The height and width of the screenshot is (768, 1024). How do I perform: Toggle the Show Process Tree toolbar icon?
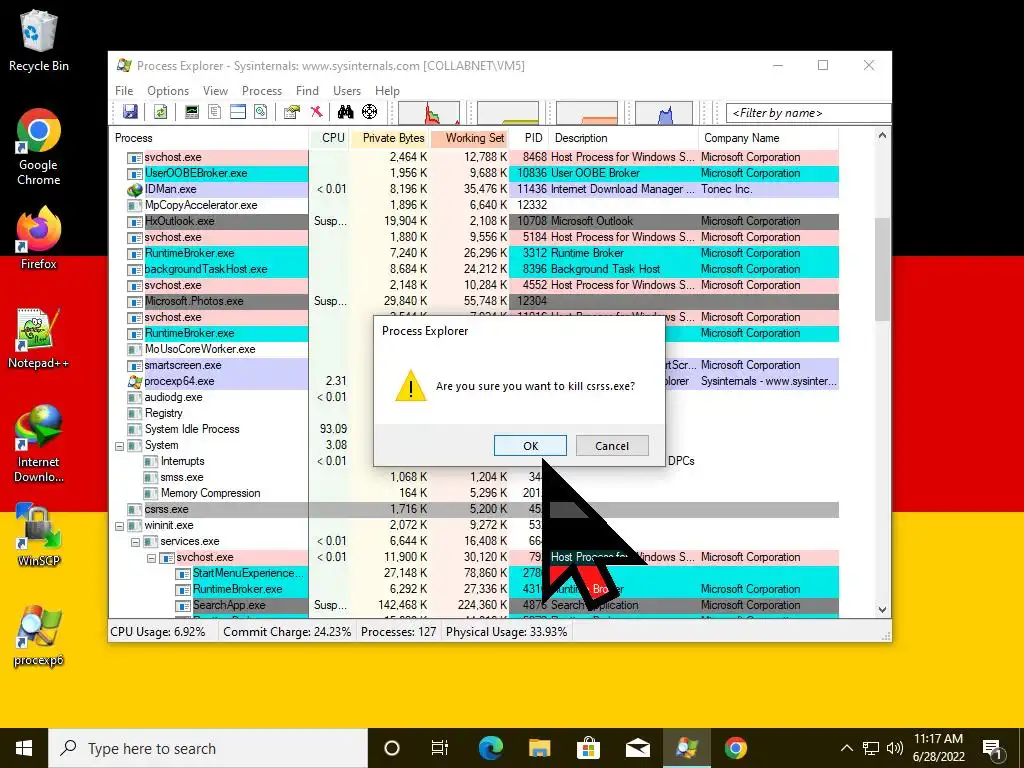[x=214, y=112]
